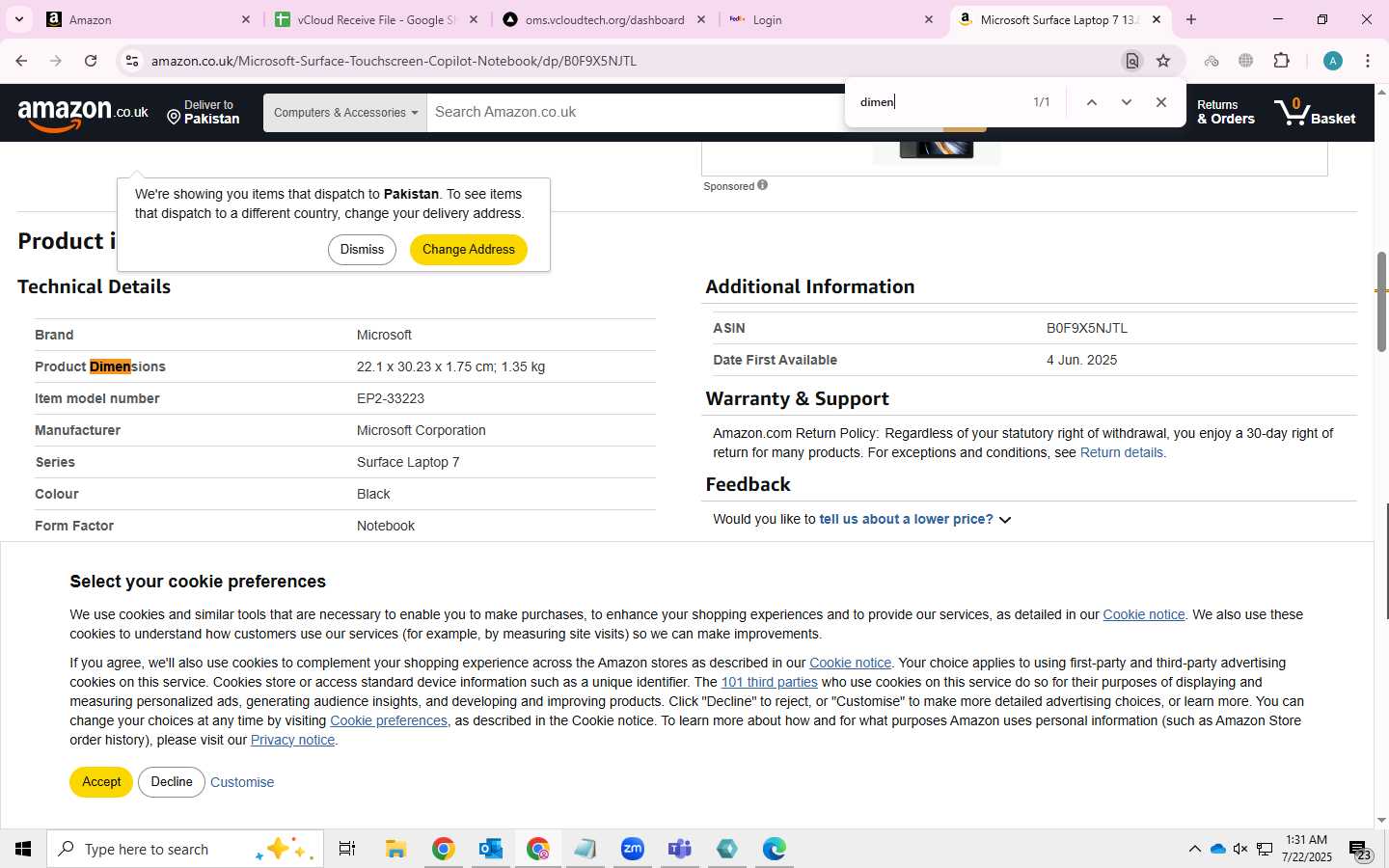This screenshot has width=1389, height=868.
Task: Open OneDrive cloud tray icon
Action: [1217, 849]
